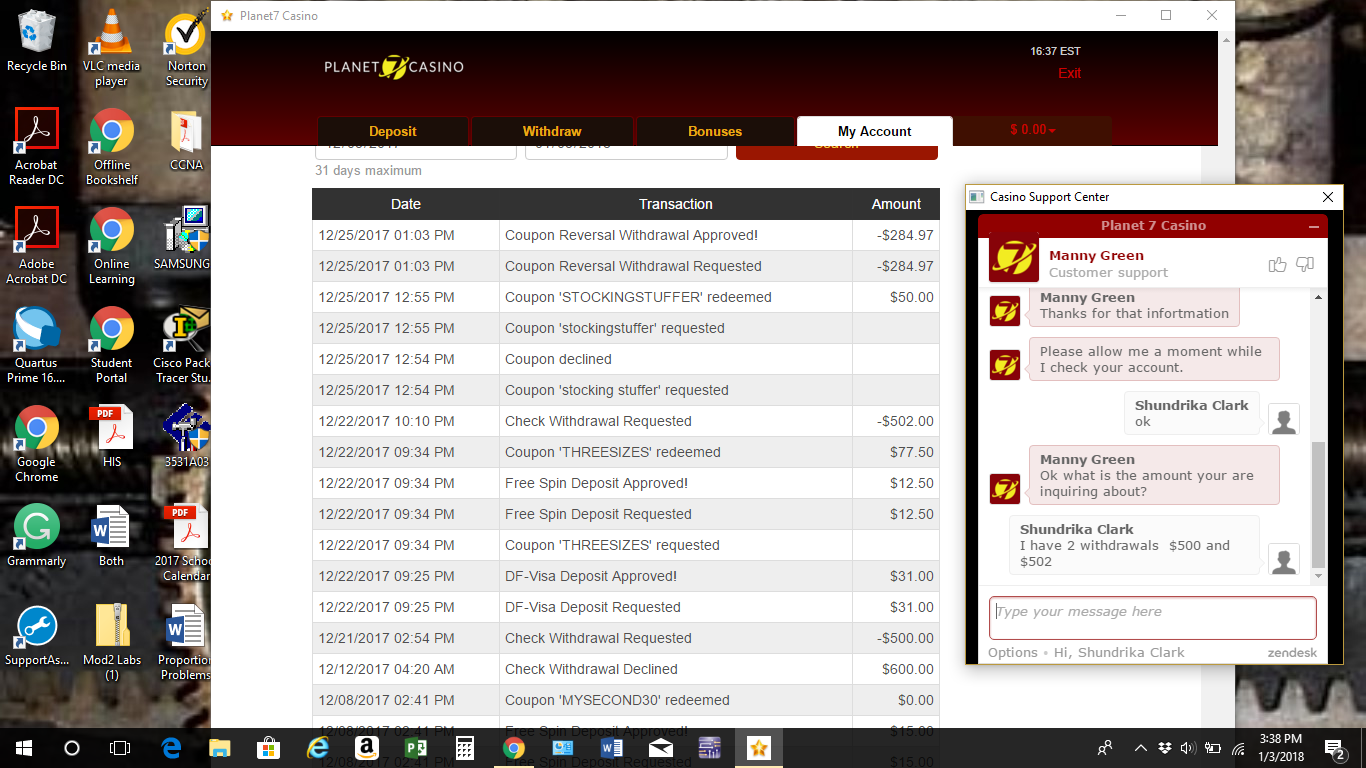Click the Transaction column header

click(x=676, y=204)
